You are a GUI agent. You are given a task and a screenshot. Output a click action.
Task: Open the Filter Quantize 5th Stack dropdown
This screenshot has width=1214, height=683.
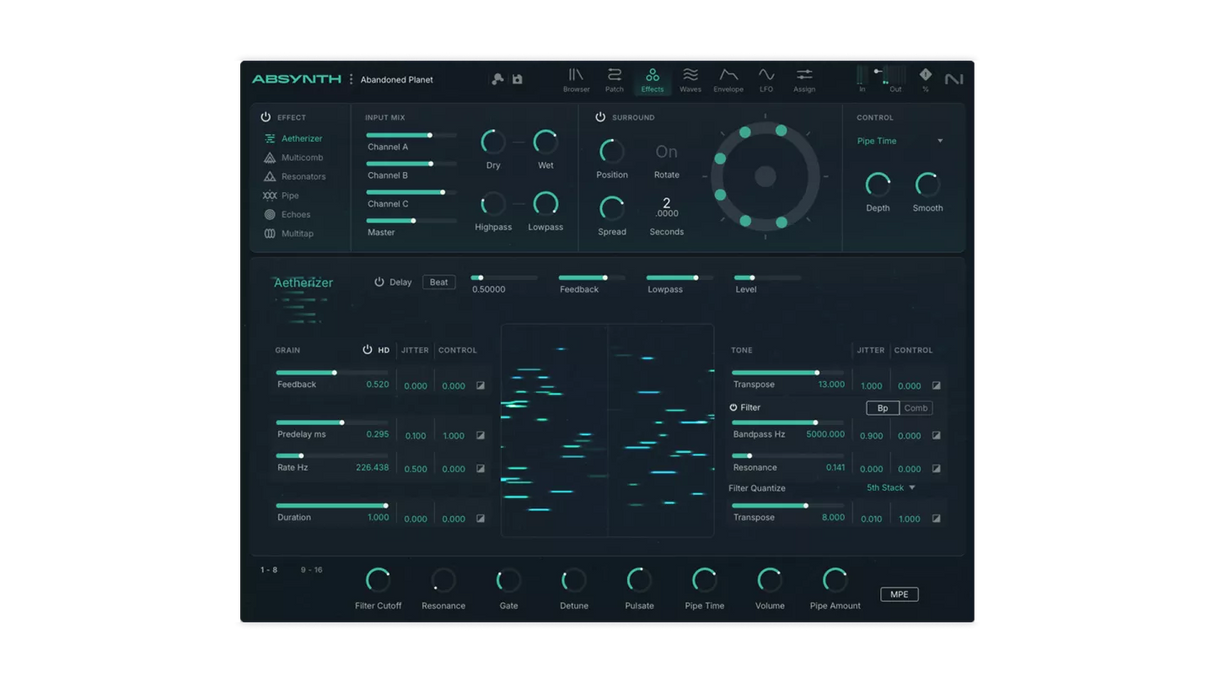(x=889, y=488)
